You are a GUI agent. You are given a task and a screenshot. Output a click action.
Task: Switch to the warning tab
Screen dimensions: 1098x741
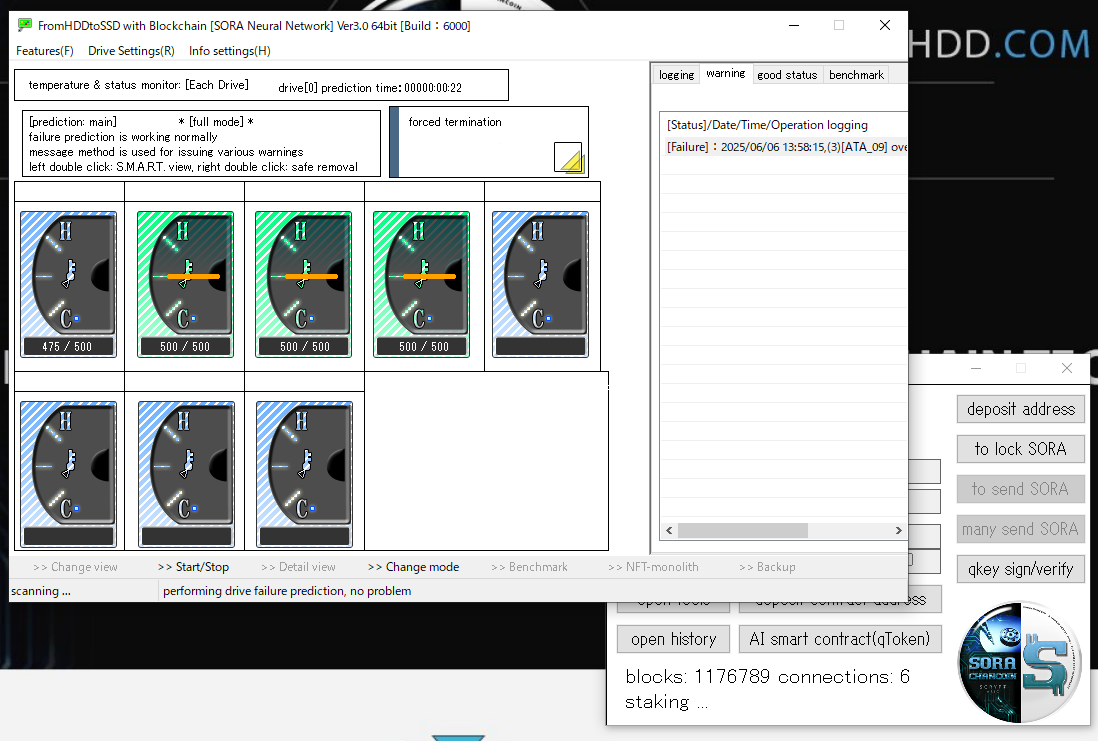click(x=725, y=74)
